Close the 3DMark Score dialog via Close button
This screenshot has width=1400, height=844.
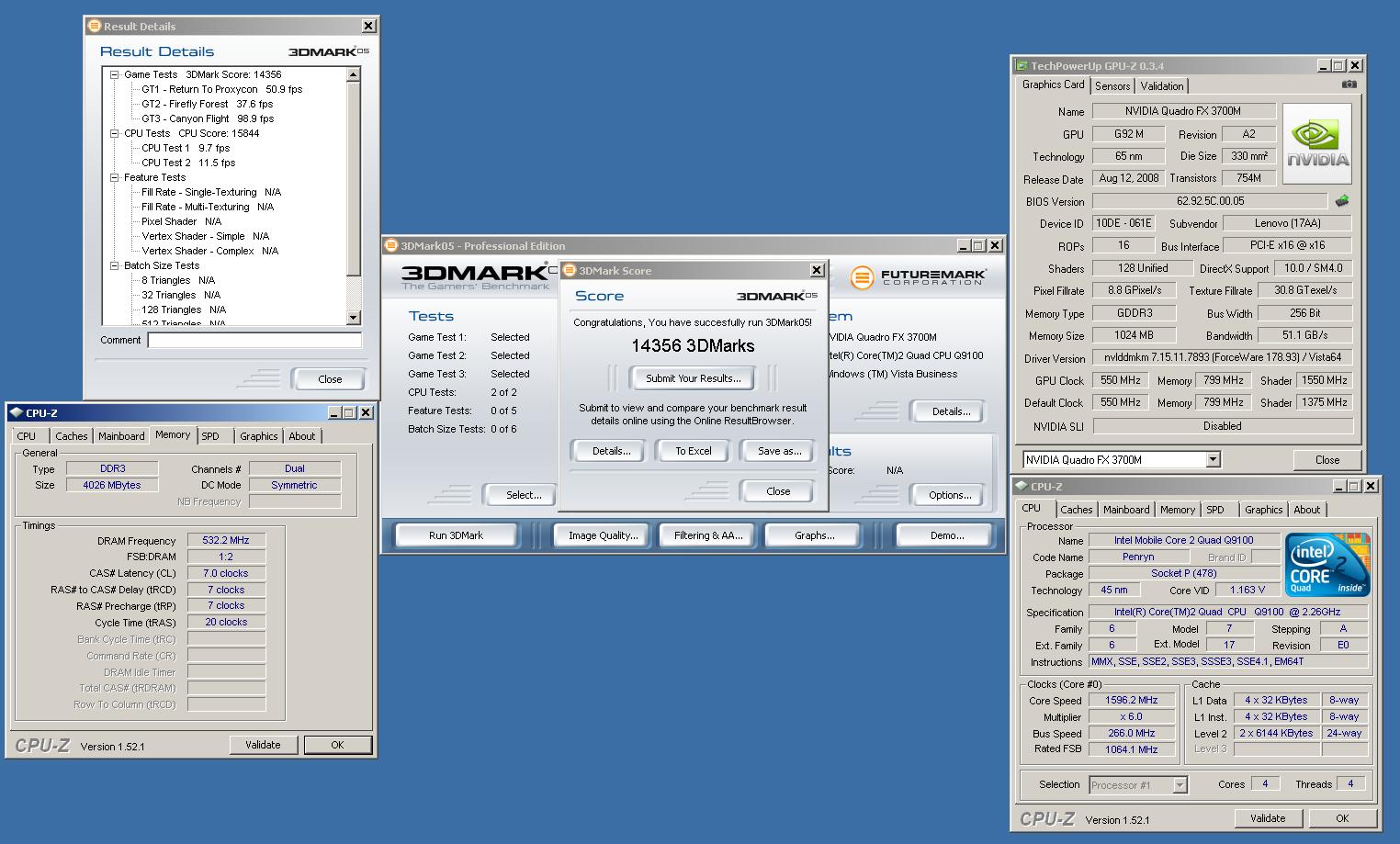click(x=778, y=491)
